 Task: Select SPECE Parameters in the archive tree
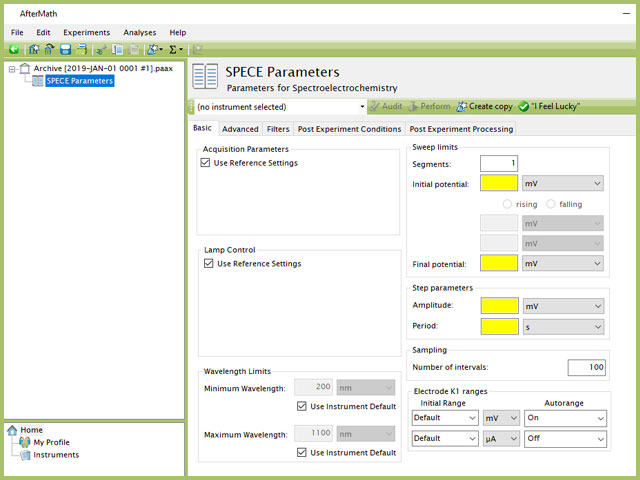coord(80,81)
